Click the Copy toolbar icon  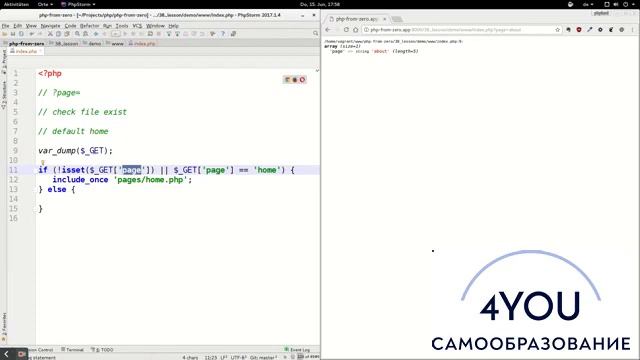pos(58,34)
